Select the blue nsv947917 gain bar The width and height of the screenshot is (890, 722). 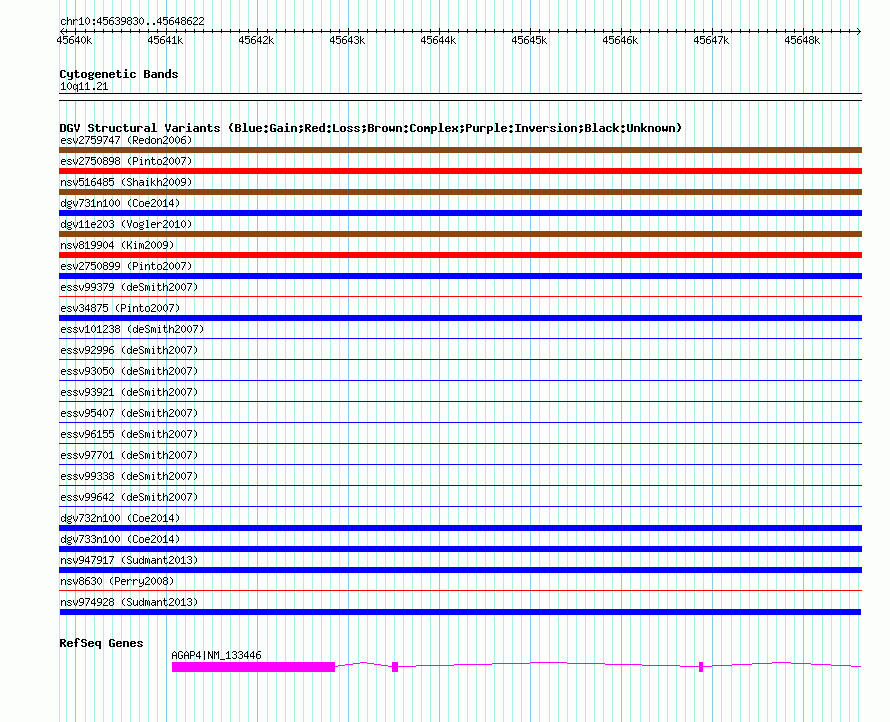(460, 570)
